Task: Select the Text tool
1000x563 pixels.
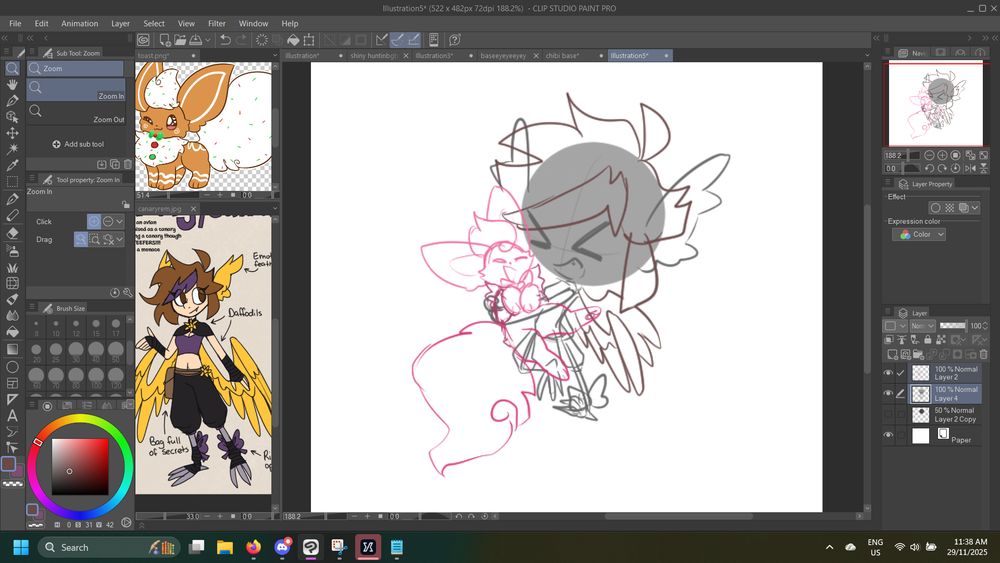Action: pyautogui.click(x=12, y=416)
